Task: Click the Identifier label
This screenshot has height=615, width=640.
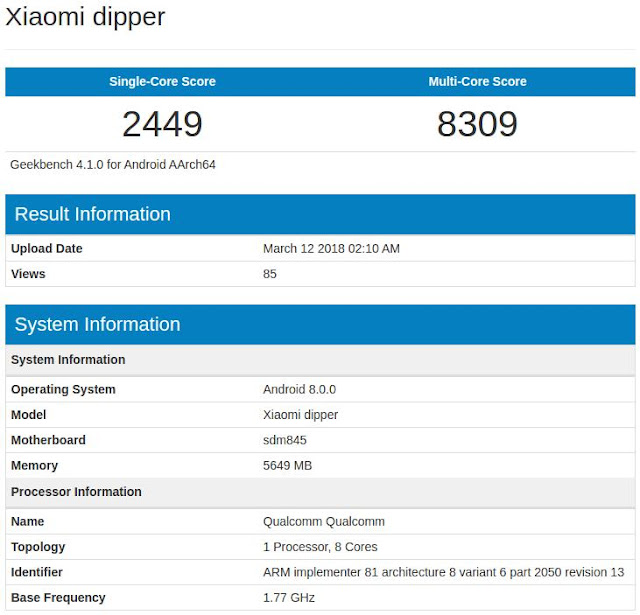Action: pos(37,572)
